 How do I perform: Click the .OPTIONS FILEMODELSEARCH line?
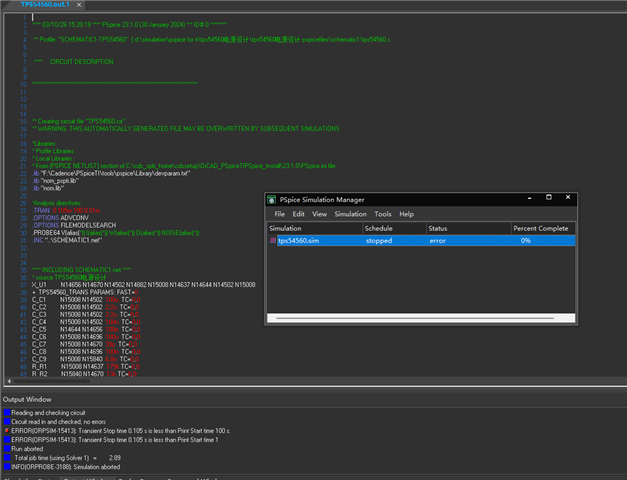tap(74, 225)
